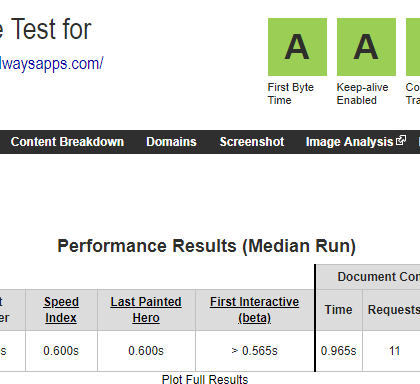Screen dimensions: 420x384
Task: Select the 0.600s Speed Index value cell
Action: 61,351
